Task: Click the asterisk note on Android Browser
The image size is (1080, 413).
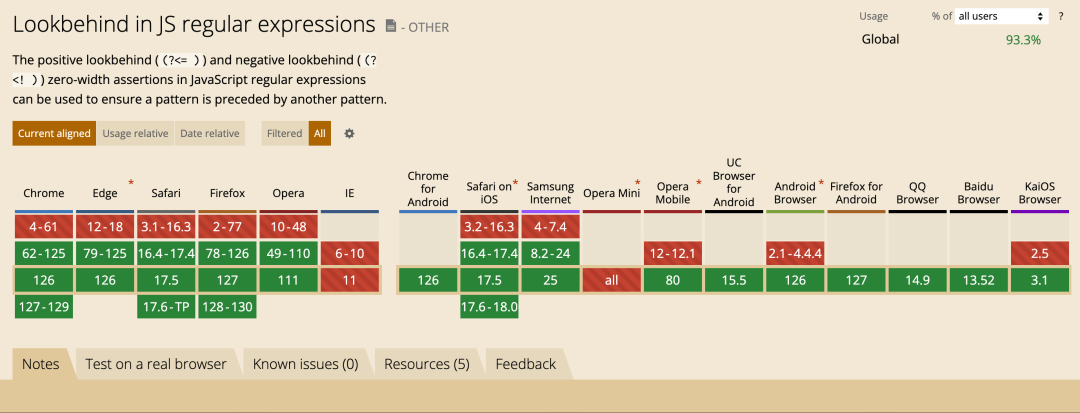Action: point(821,183)
